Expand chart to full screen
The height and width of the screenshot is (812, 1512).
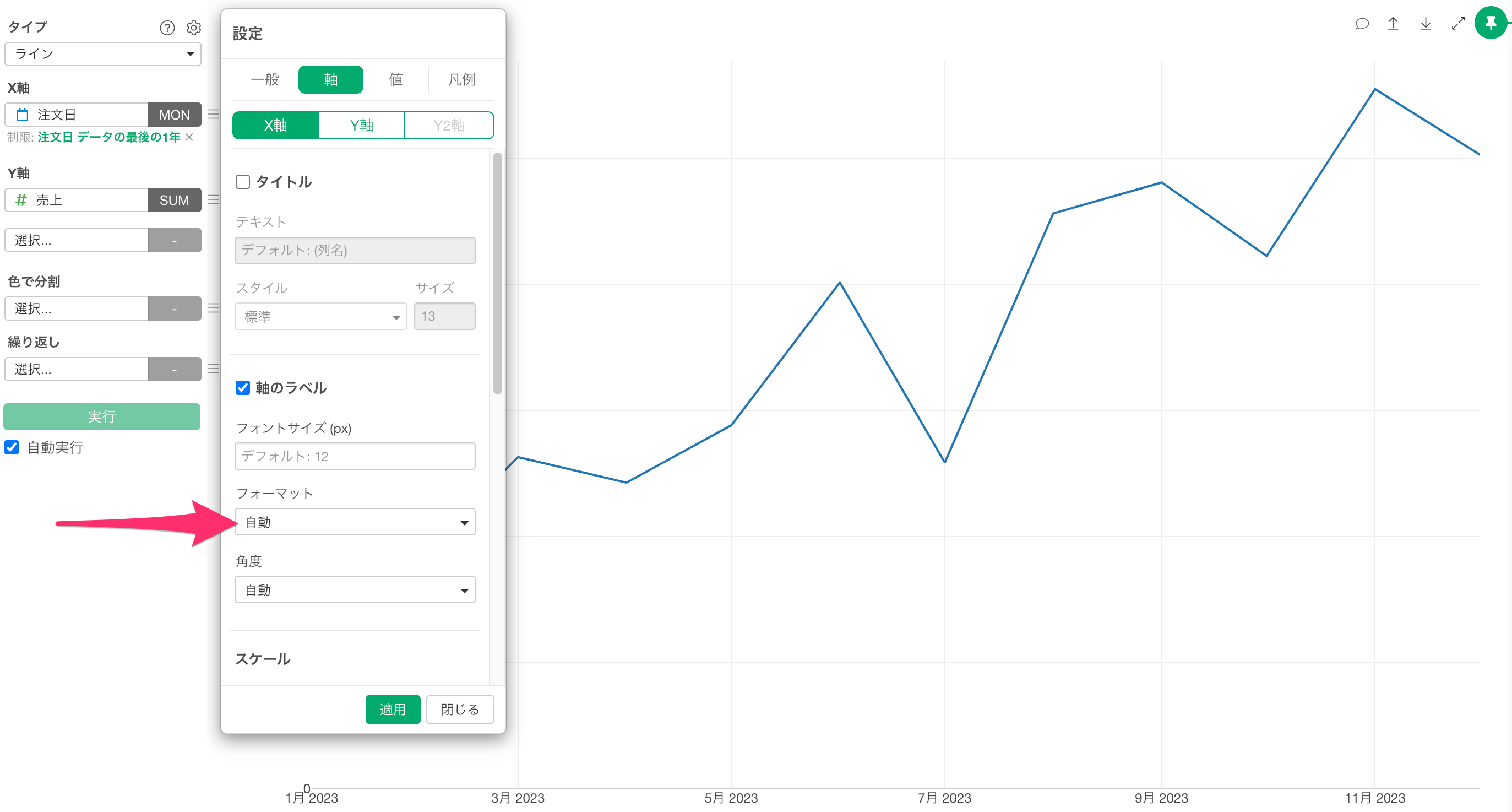(1458, 24)
